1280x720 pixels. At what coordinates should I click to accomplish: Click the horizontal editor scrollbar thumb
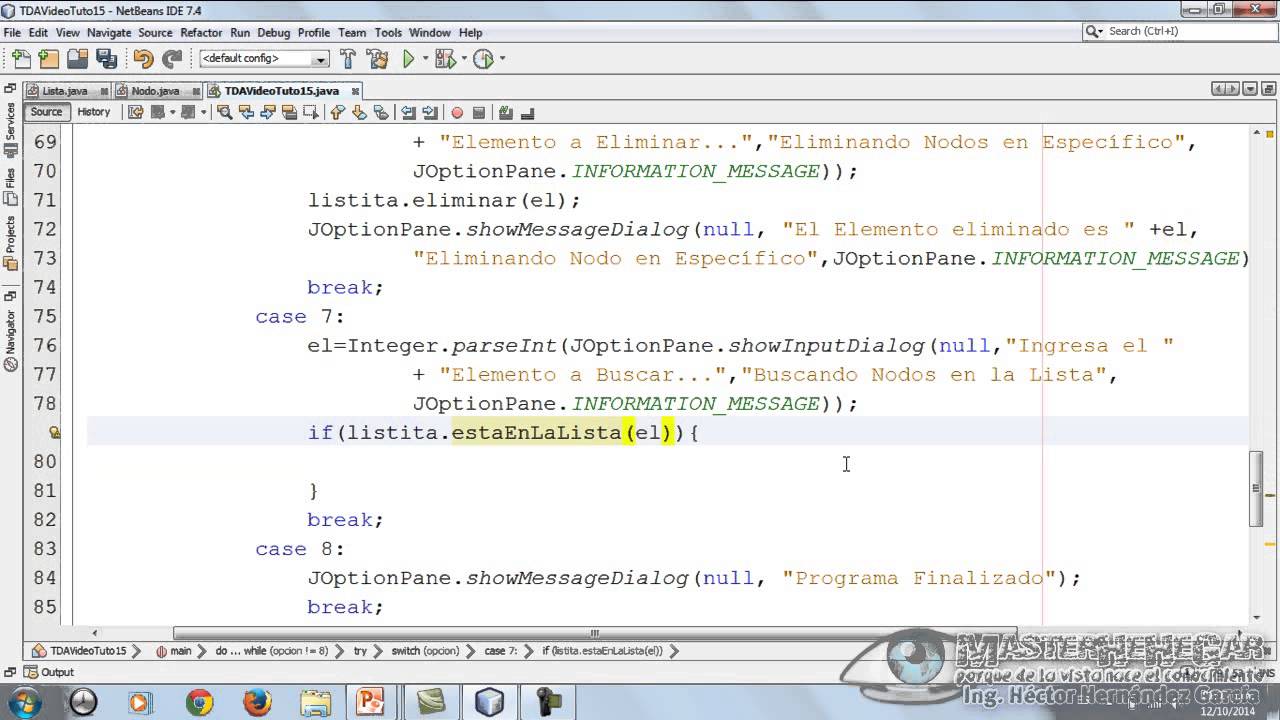click(x=594, y=633)
